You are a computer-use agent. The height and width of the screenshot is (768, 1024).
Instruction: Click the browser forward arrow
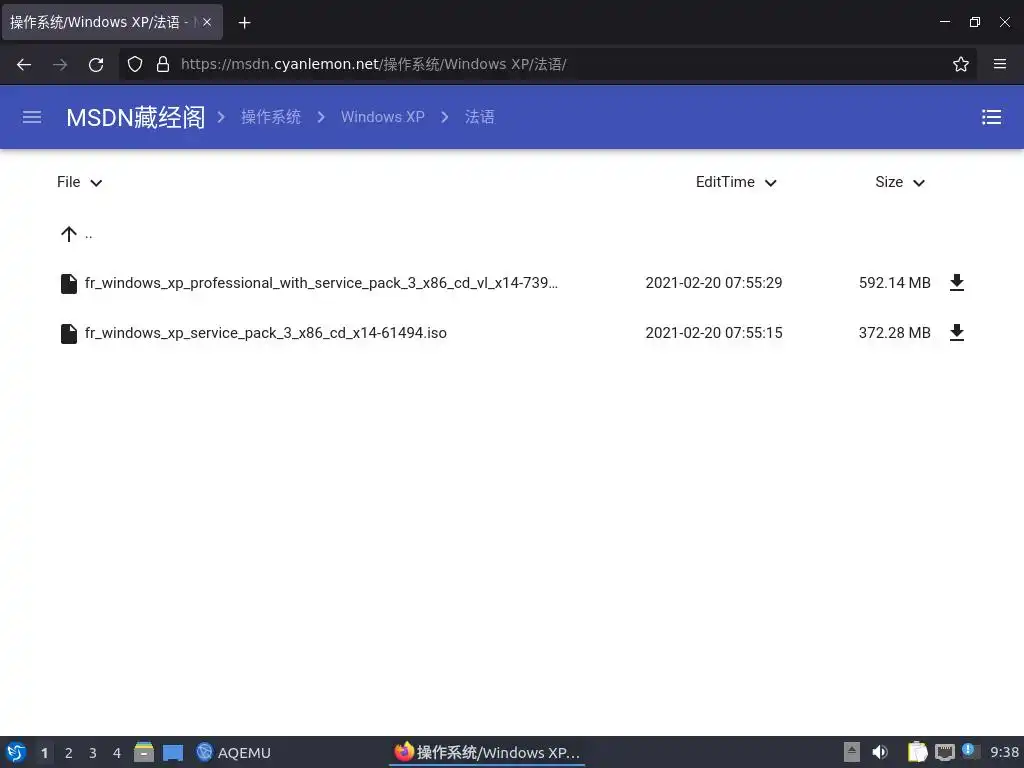click(x=60, y=65)
